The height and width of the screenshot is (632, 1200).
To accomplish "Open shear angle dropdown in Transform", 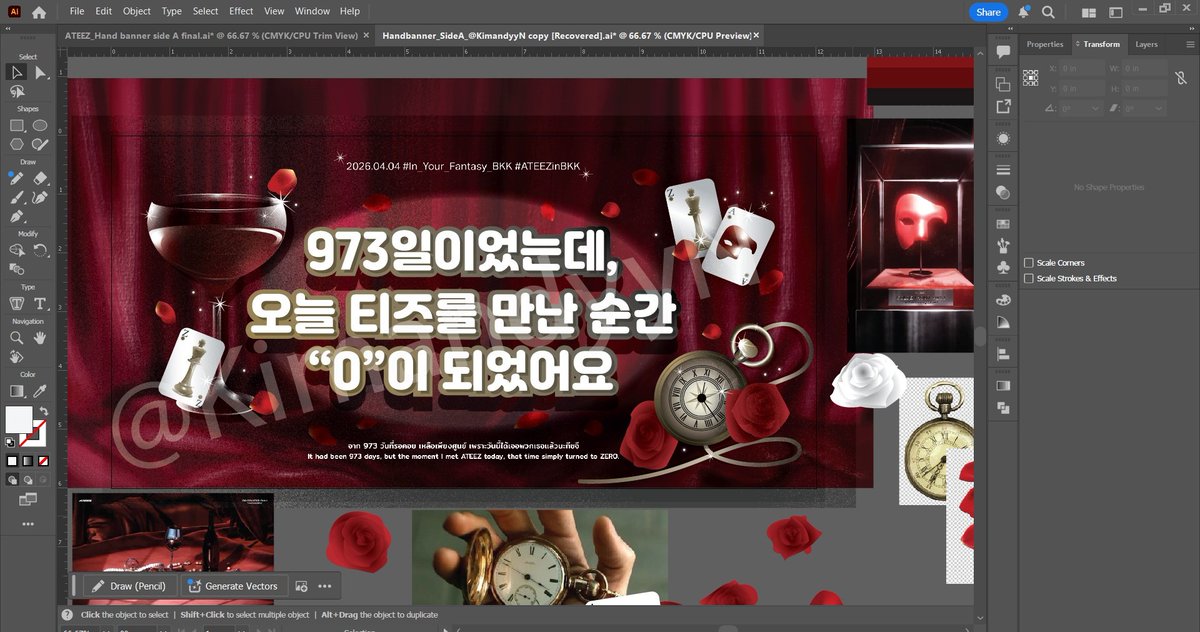I will 1159,108.
